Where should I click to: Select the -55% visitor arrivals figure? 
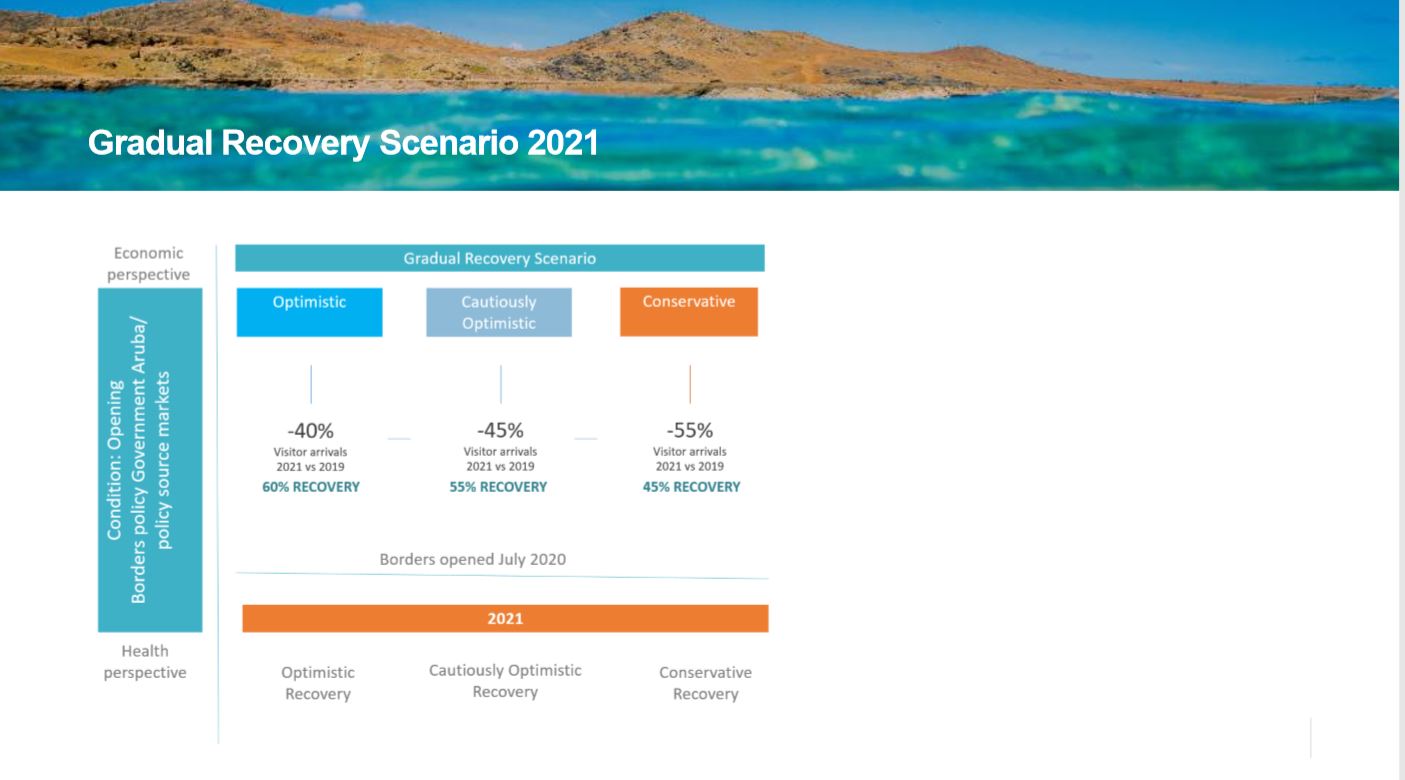point(690,431)
